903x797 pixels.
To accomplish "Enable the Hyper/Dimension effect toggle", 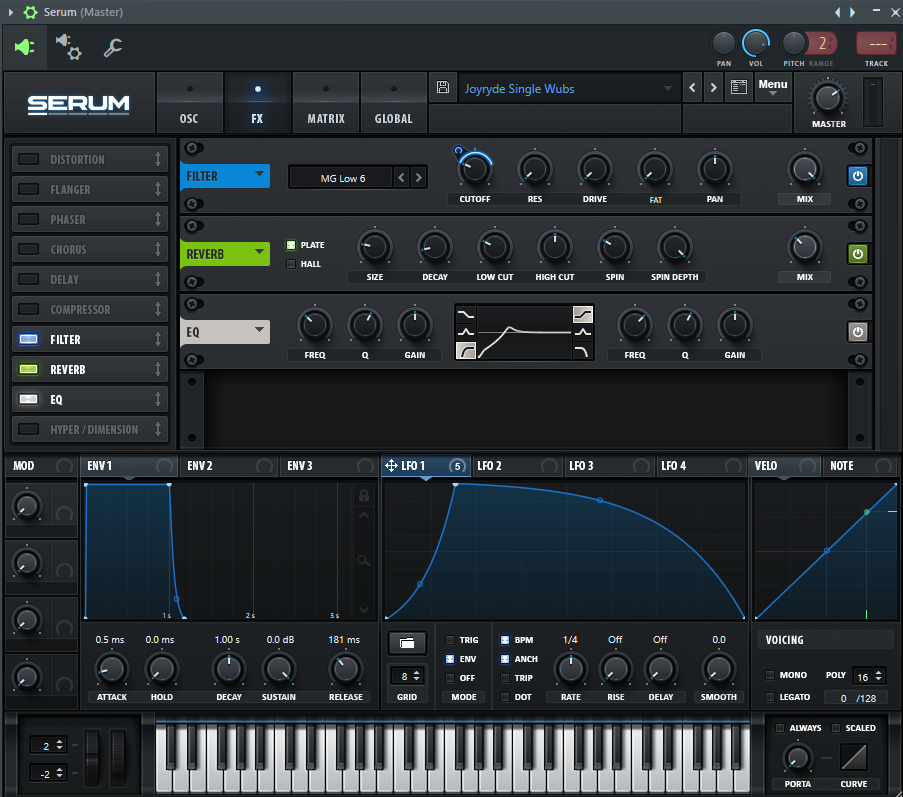I will pos(29,429).
